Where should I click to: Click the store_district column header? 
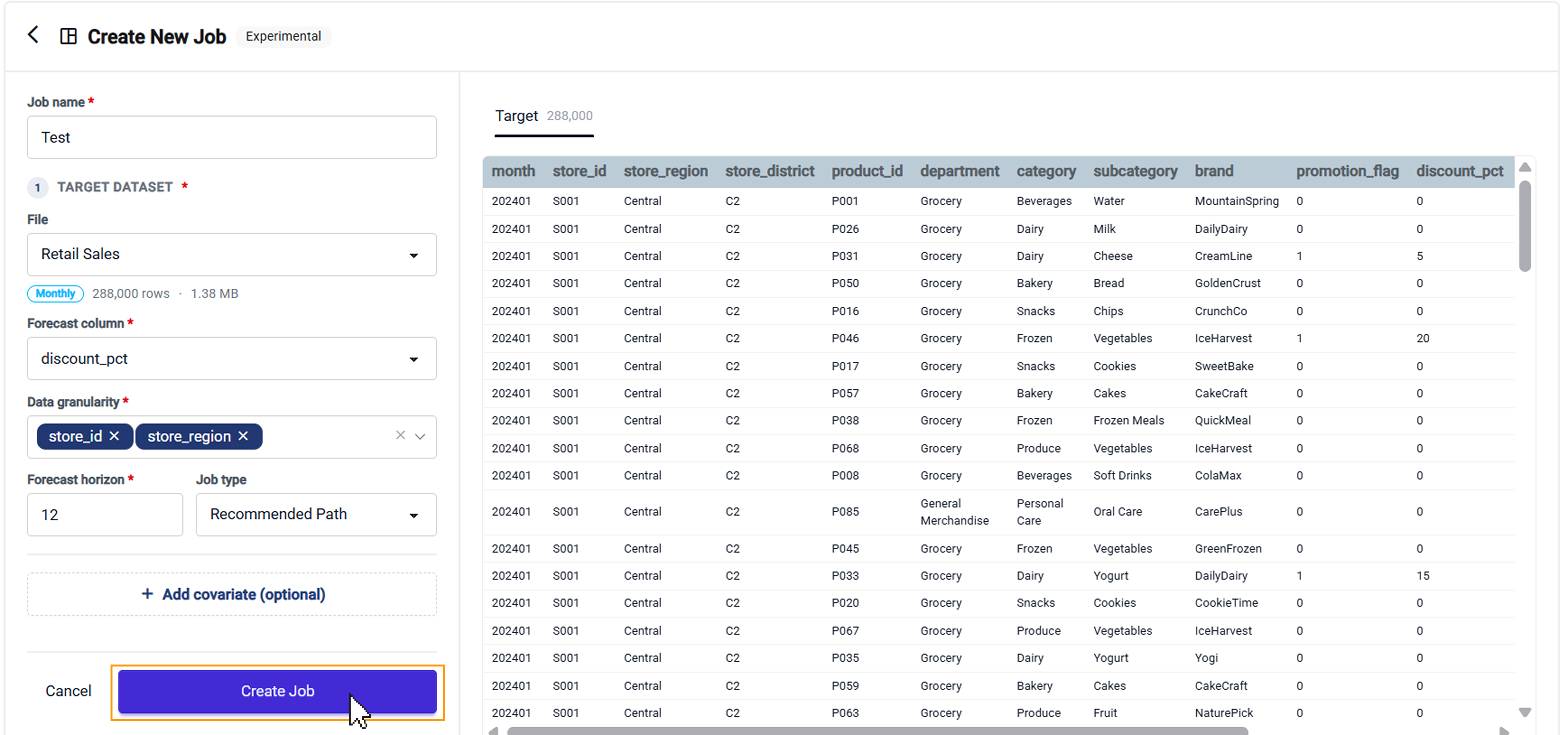(769, 171)
